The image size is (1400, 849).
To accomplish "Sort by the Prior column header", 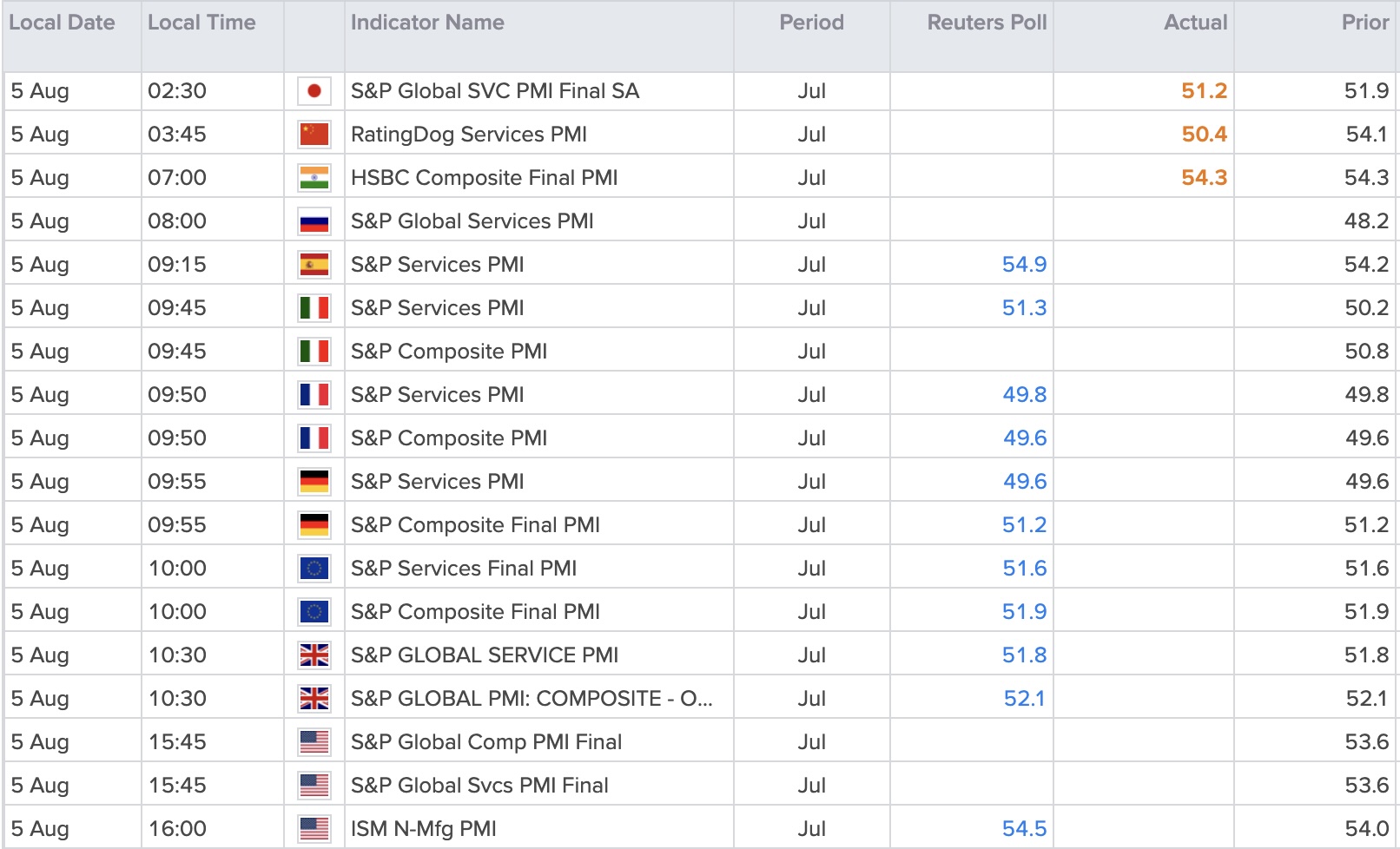I will point(1365,23).
